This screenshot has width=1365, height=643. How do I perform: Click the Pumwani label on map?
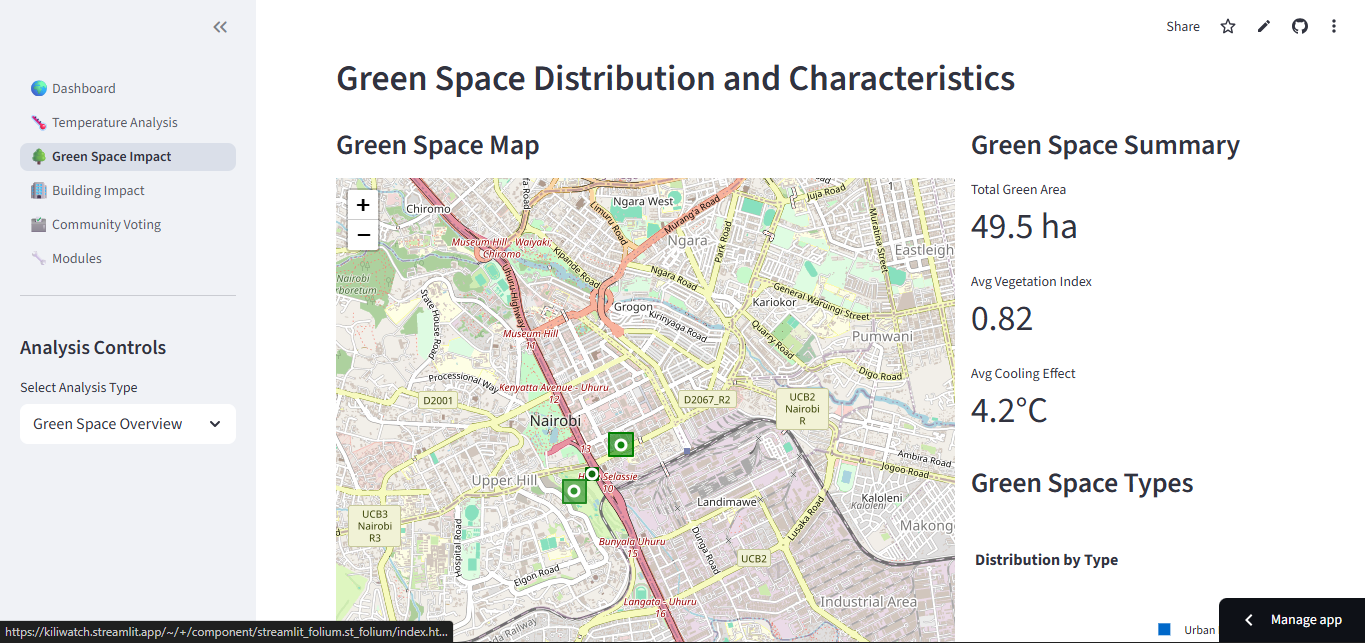[882, 336]
